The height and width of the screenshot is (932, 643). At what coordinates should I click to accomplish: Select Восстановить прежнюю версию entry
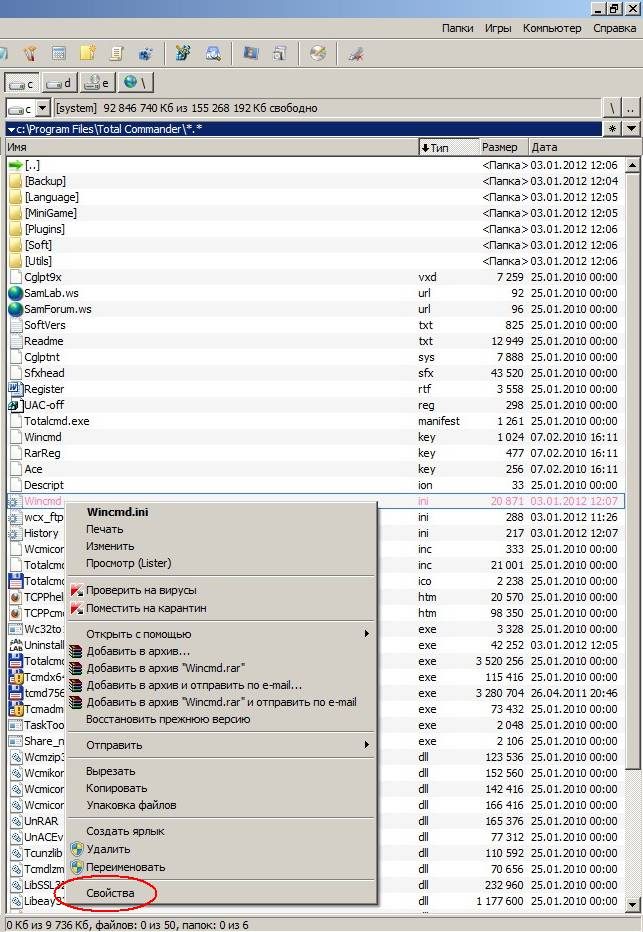tap(168, 719)
